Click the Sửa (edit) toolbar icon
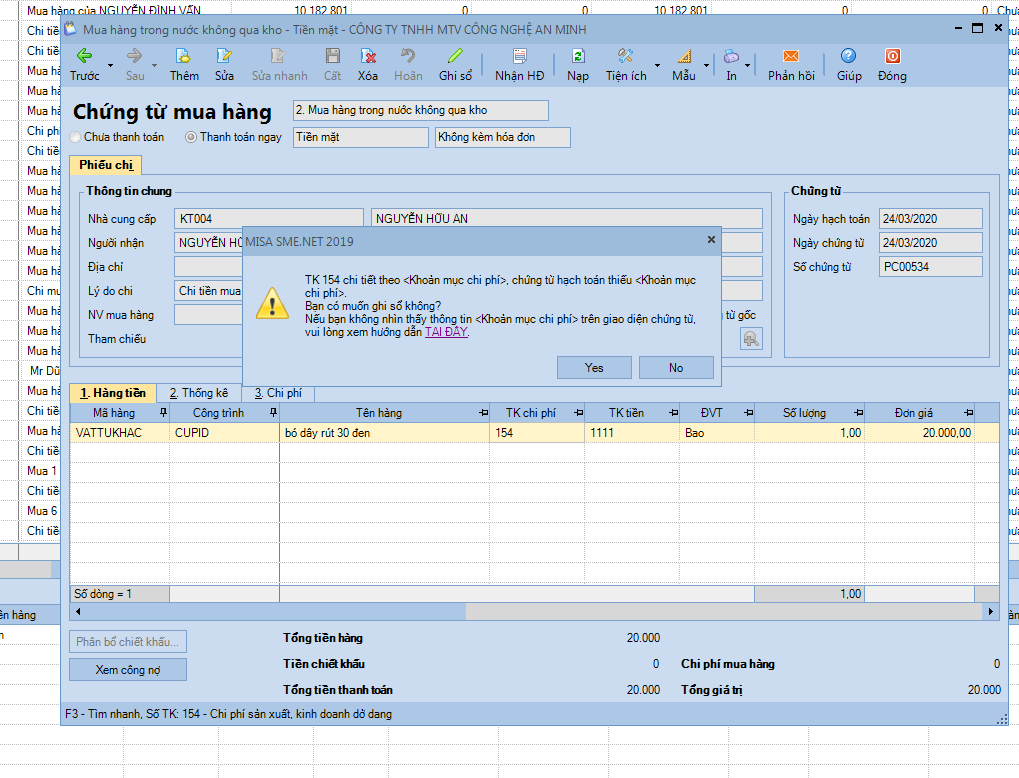The image size is (1019, 778). (x=224, y=56)
